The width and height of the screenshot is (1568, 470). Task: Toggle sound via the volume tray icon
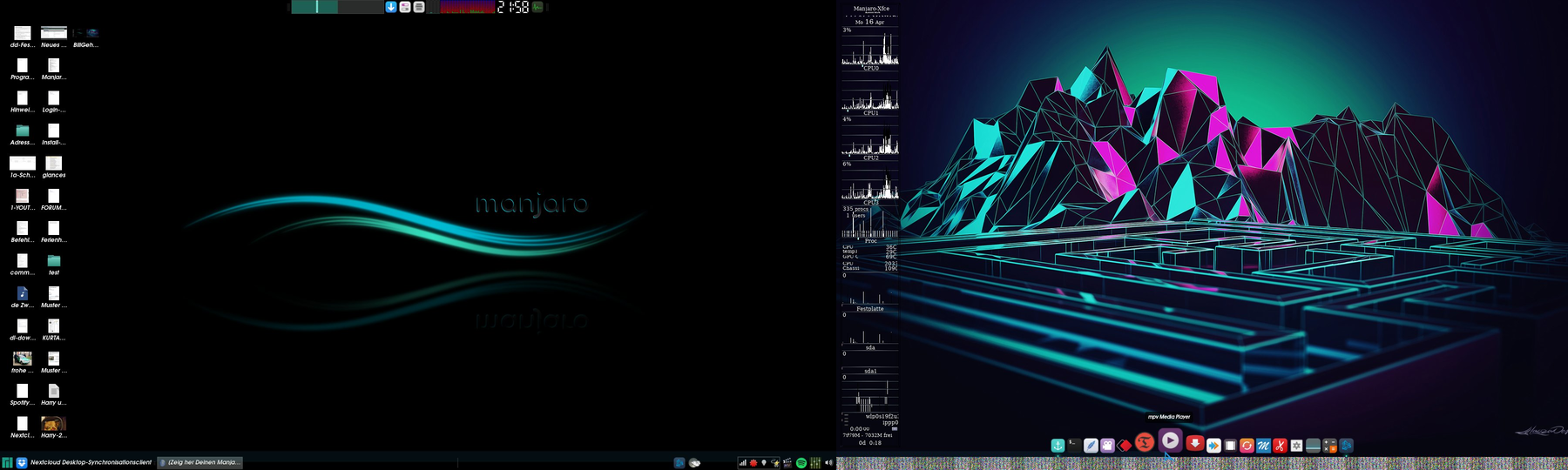coord(828,463)
